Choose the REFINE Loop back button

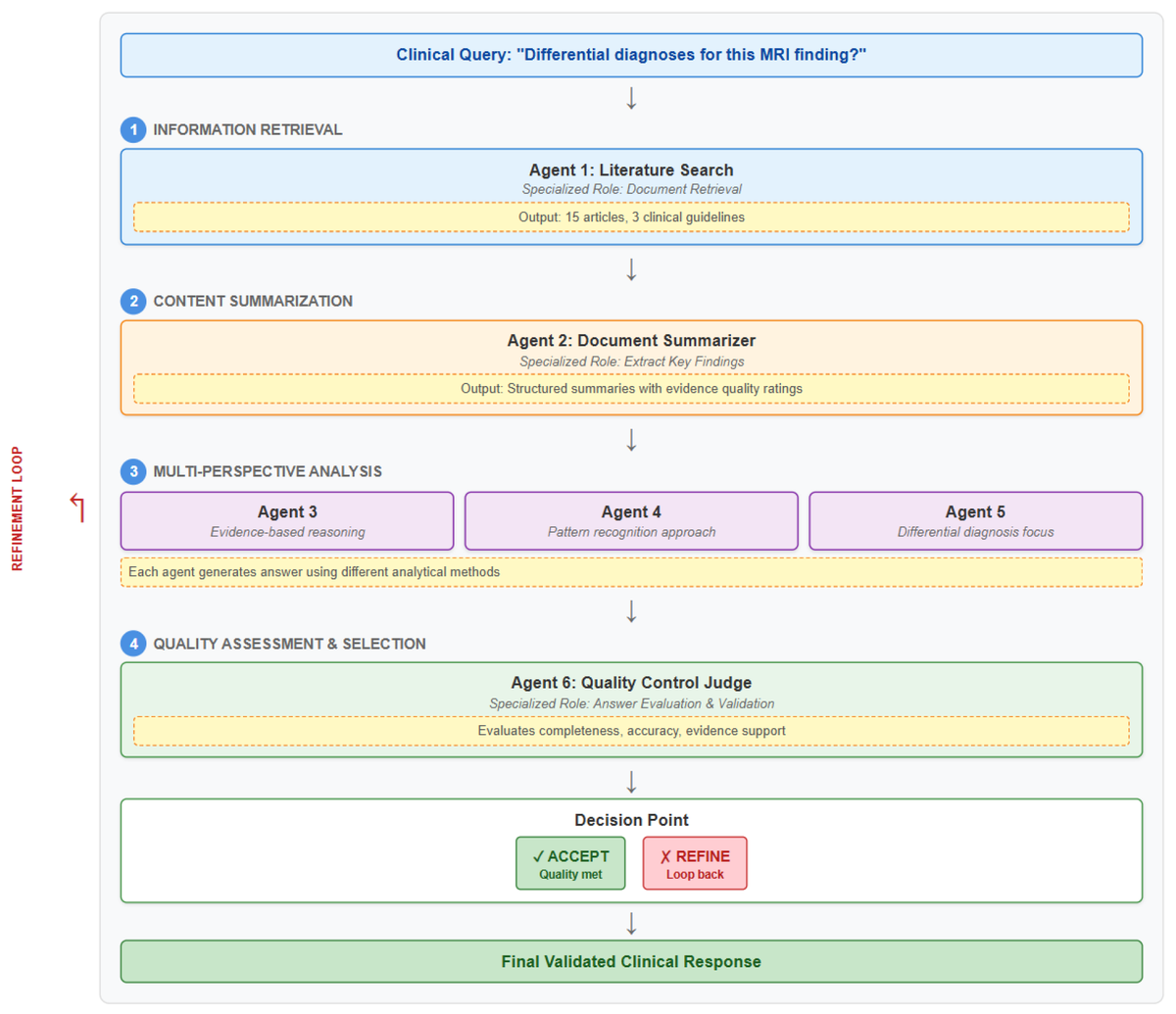695,863
